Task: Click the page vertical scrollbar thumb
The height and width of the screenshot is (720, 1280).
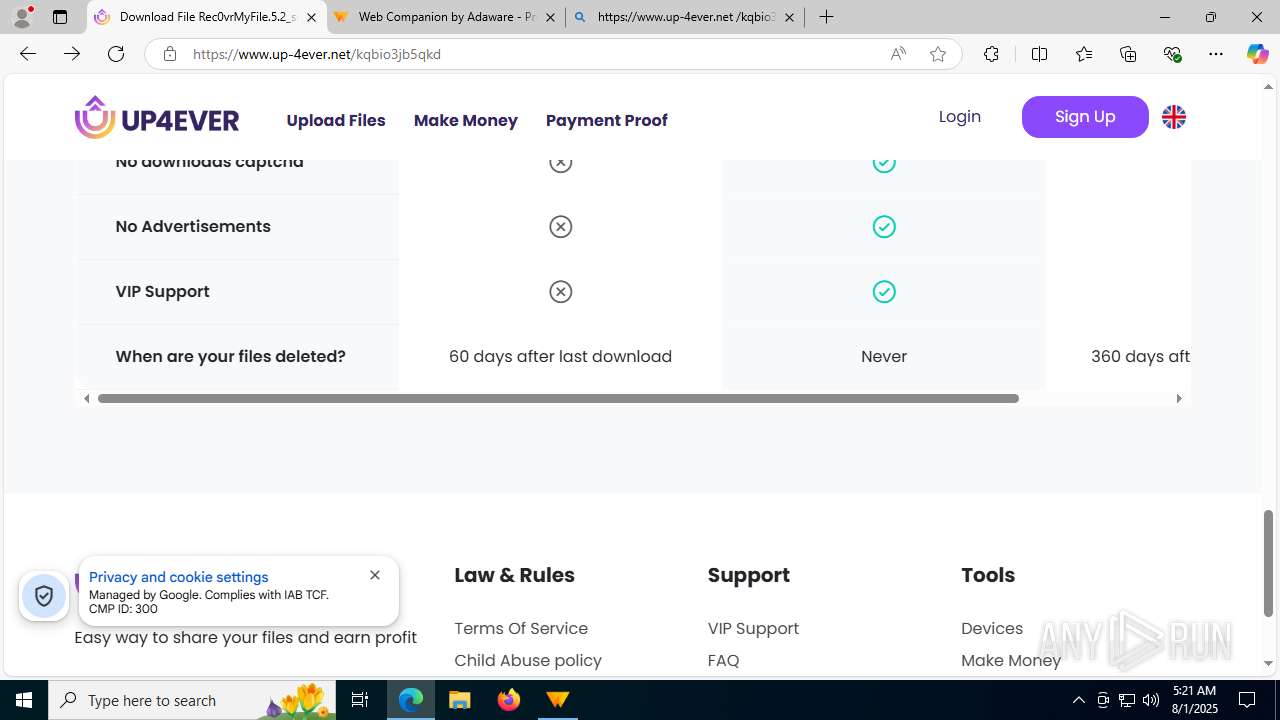Action: tap(1269, 563)
